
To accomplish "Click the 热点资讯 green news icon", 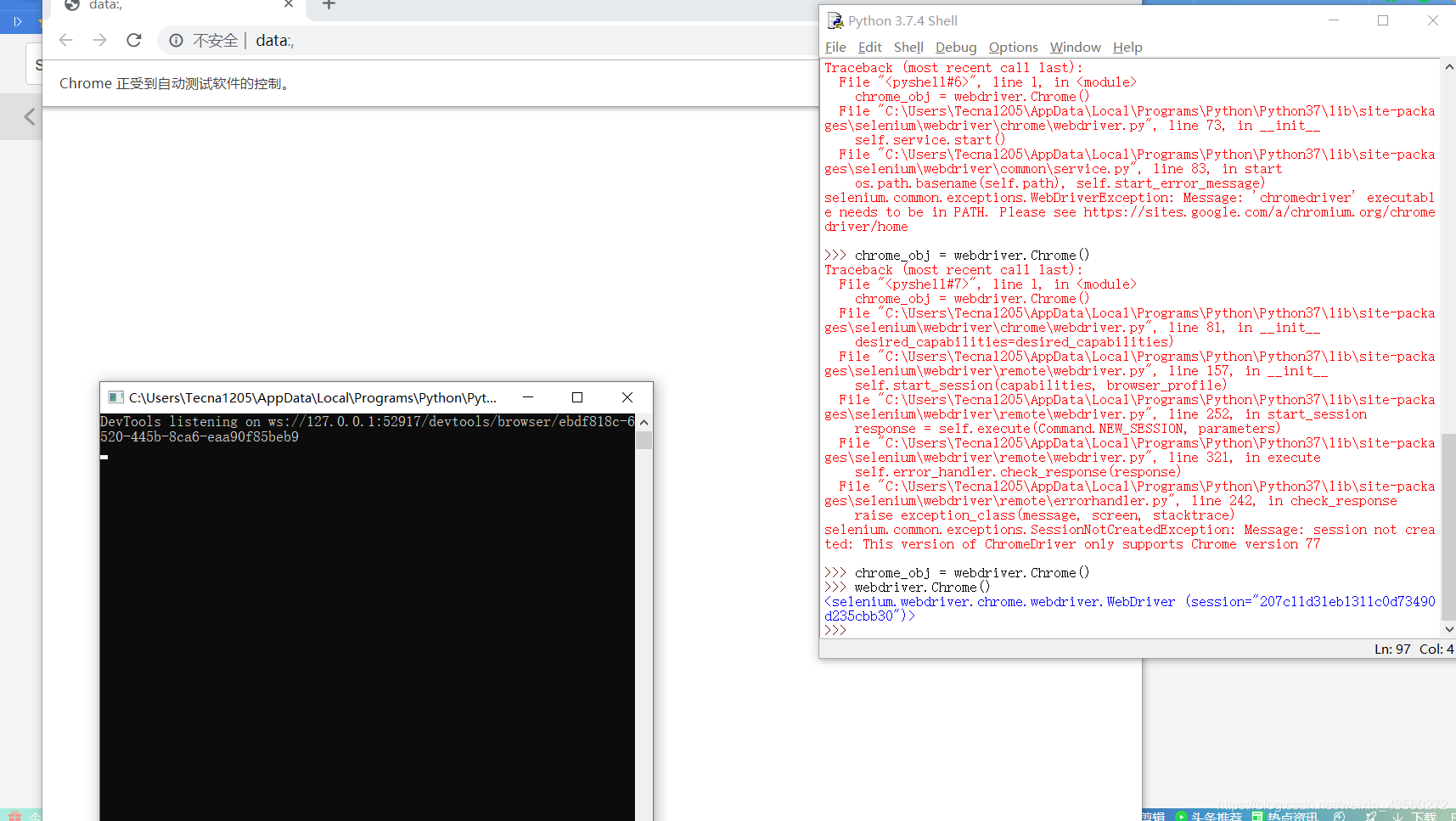I will click(1257, 816).
